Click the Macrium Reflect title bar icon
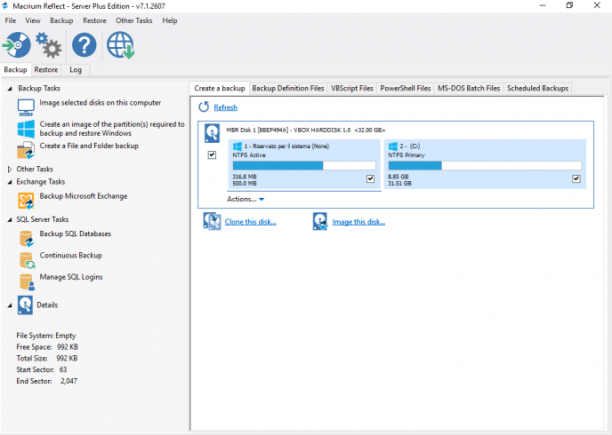Screen dimensions: 612x435 [x=5, y=6]
